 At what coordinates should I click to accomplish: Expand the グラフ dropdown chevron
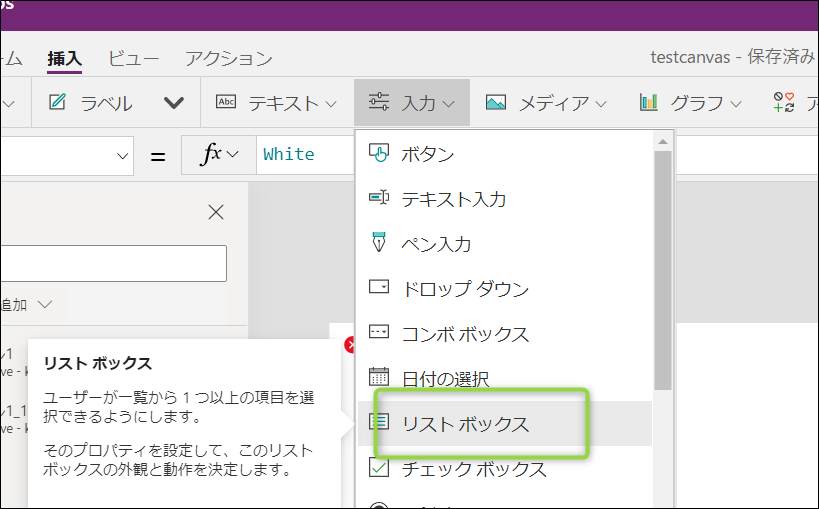[736, 104]
